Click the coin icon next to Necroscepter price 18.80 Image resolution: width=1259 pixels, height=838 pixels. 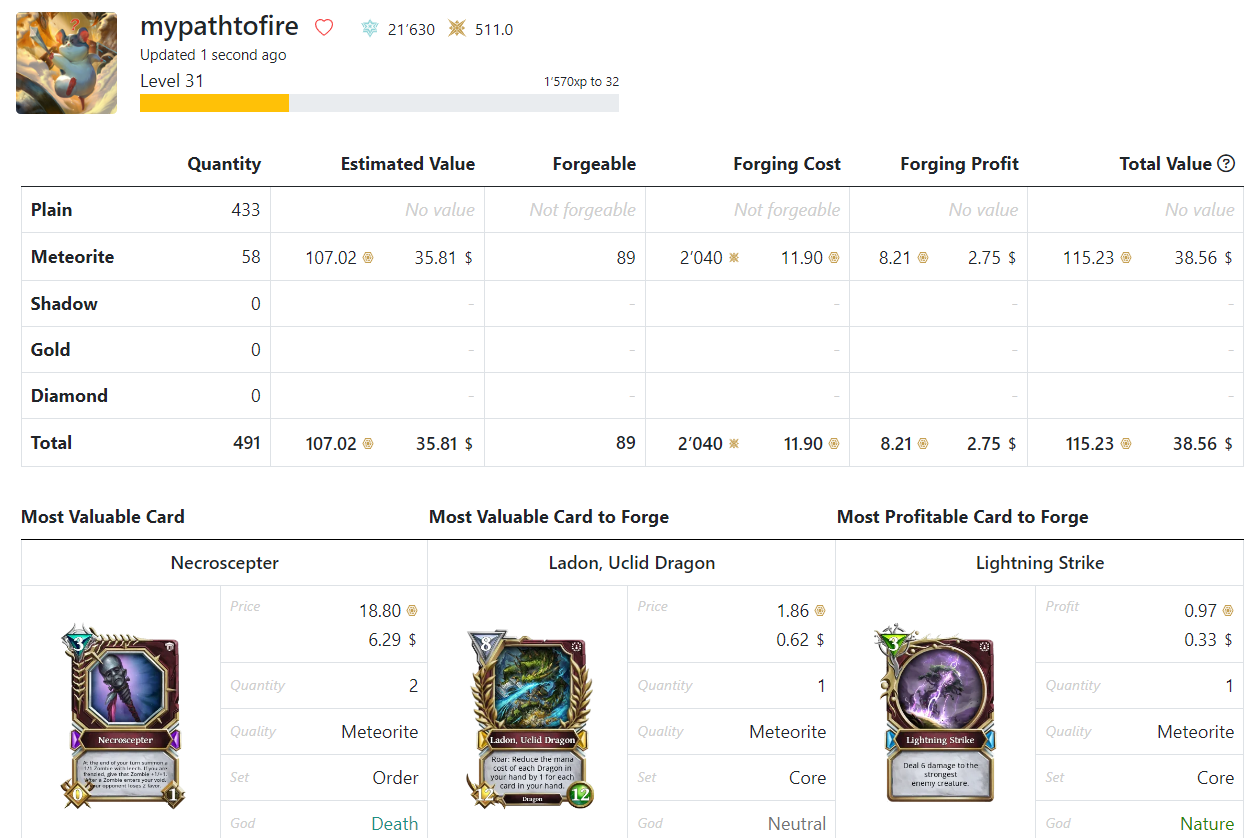[412, 611]
